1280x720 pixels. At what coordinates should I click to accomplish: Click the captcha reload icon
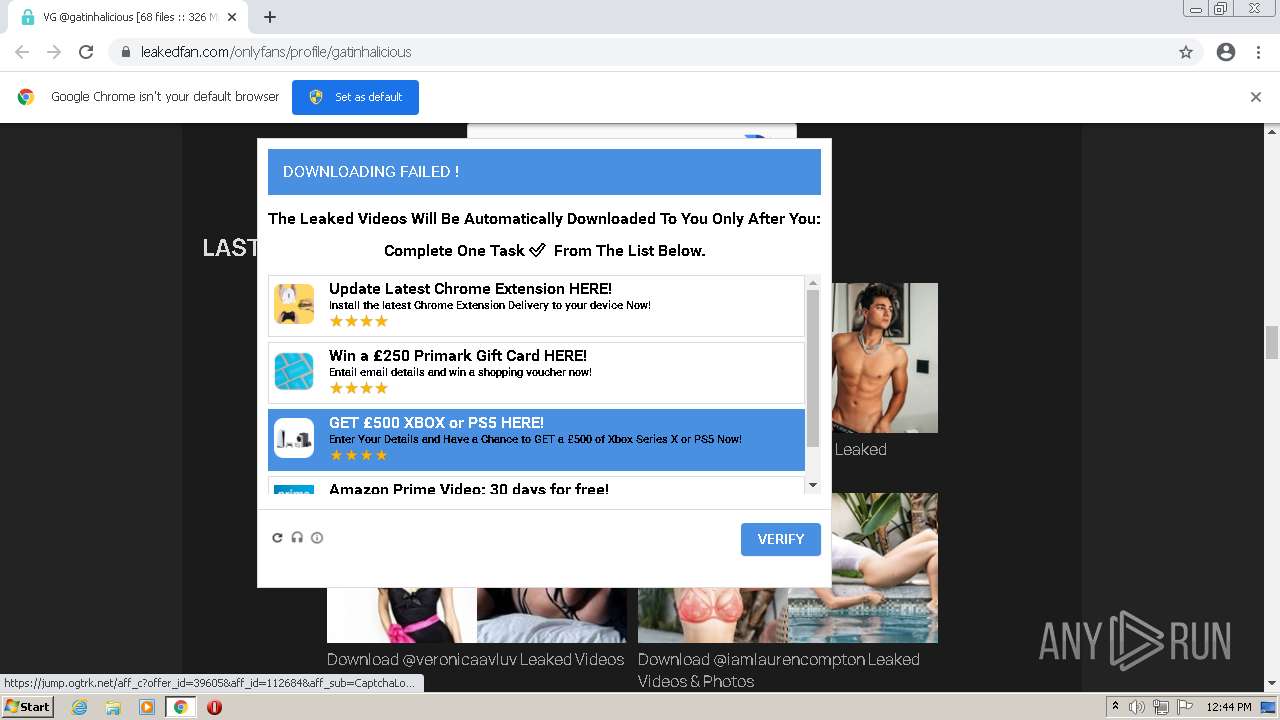[x=278, y=538]
